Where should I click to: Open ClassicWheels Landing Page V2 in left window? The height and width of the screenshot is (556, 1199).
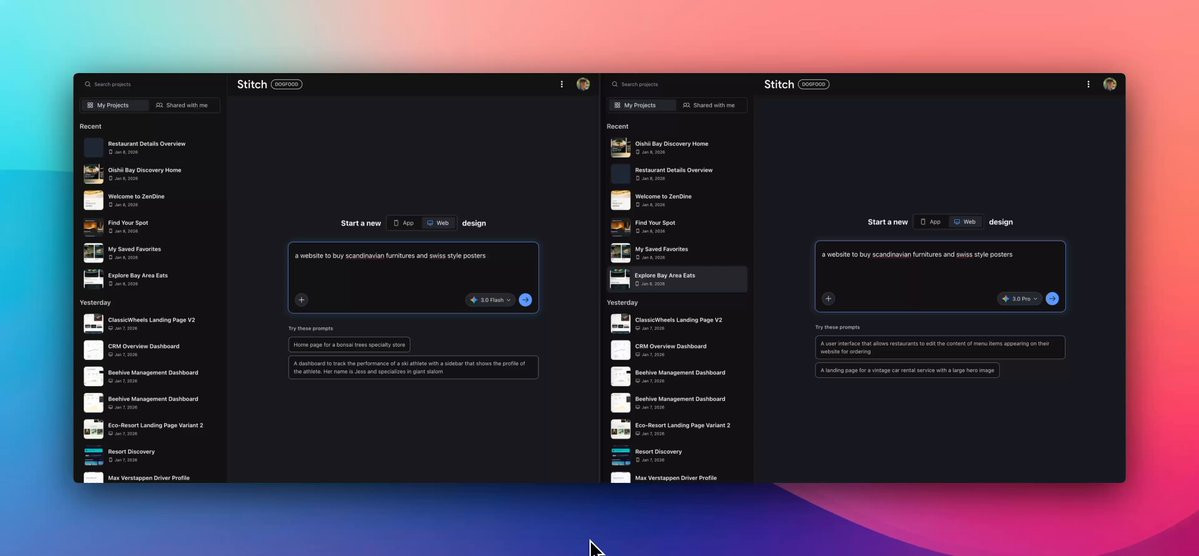(151, 324)
